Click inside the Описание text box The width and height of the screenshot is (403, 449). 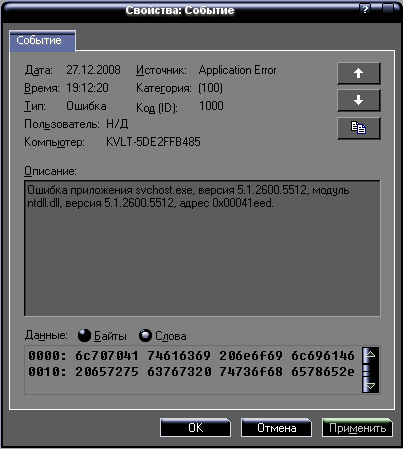point(202,248)
